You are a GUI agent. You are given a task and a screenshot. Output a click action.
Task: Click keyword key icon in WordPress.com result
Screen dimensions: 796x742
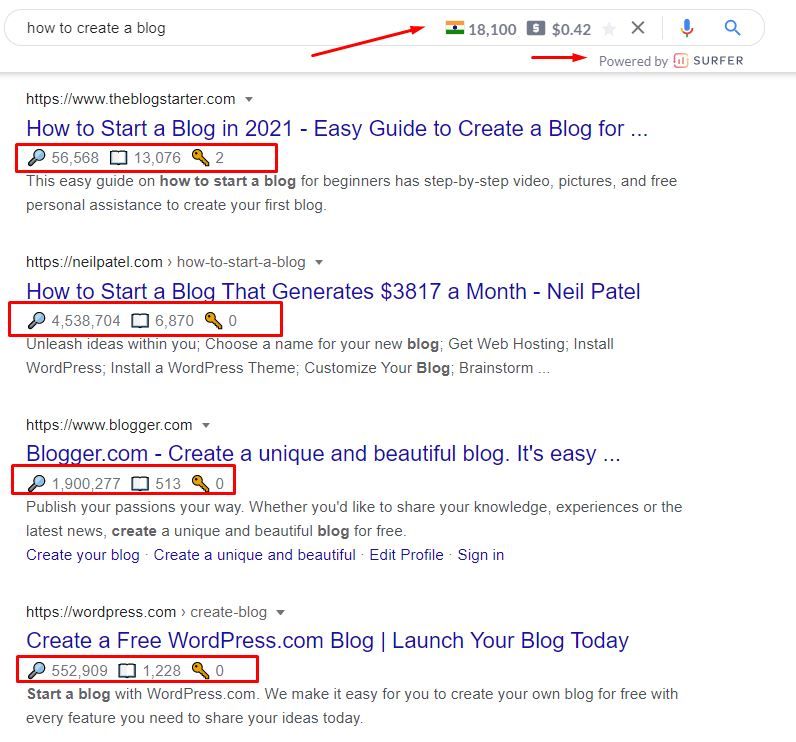tap(201, 671)
